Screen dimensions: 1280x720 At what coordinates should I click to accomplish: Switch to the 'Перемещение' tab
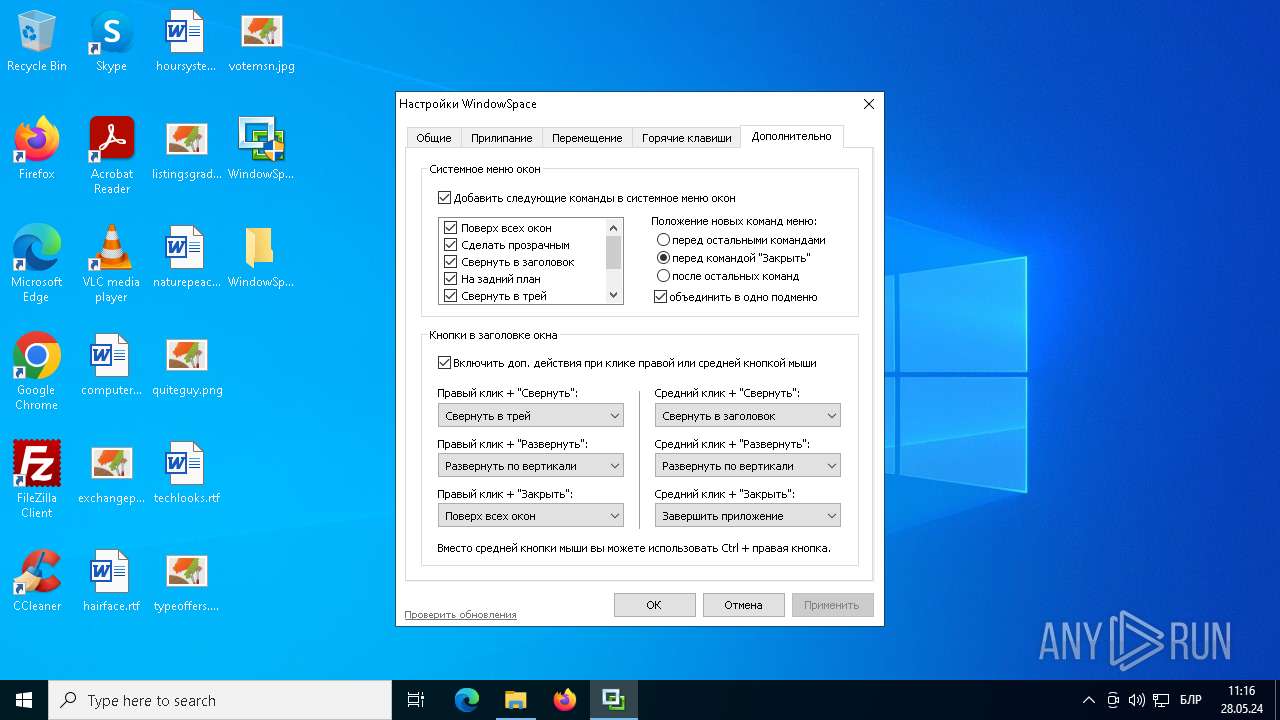(x=587, y=138)
